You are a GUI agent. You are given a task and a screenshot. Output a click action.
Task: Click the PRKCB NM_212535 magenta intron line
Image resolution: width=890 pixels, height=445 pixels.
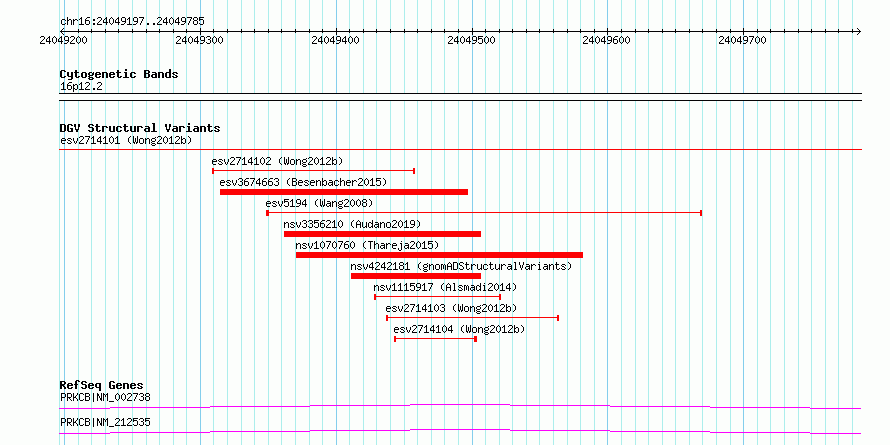(460, 431)
